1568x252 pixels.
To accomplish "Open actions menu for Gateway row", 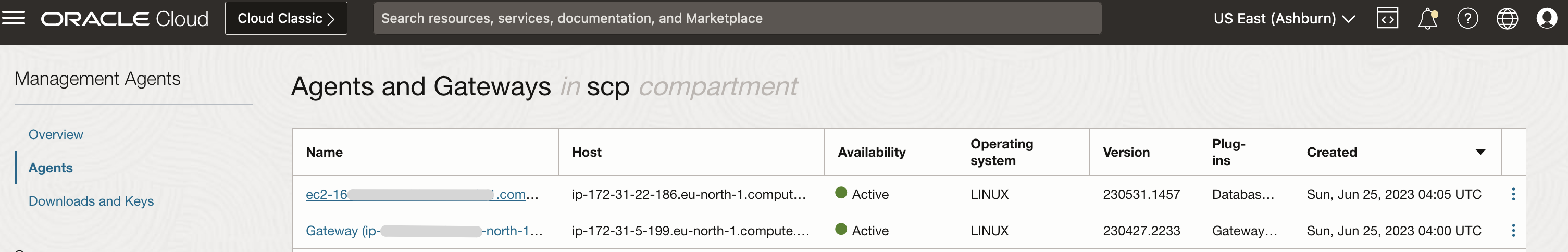I will point(1513,231).
